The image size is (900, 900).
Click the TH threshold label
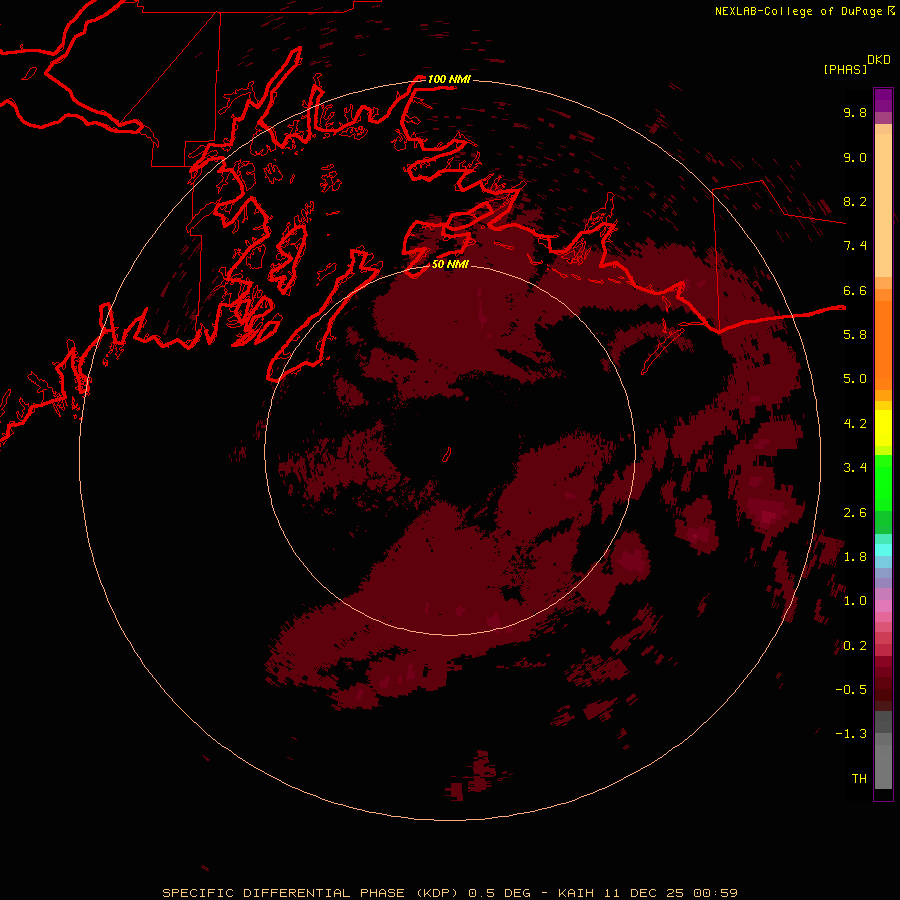point(859,779)
